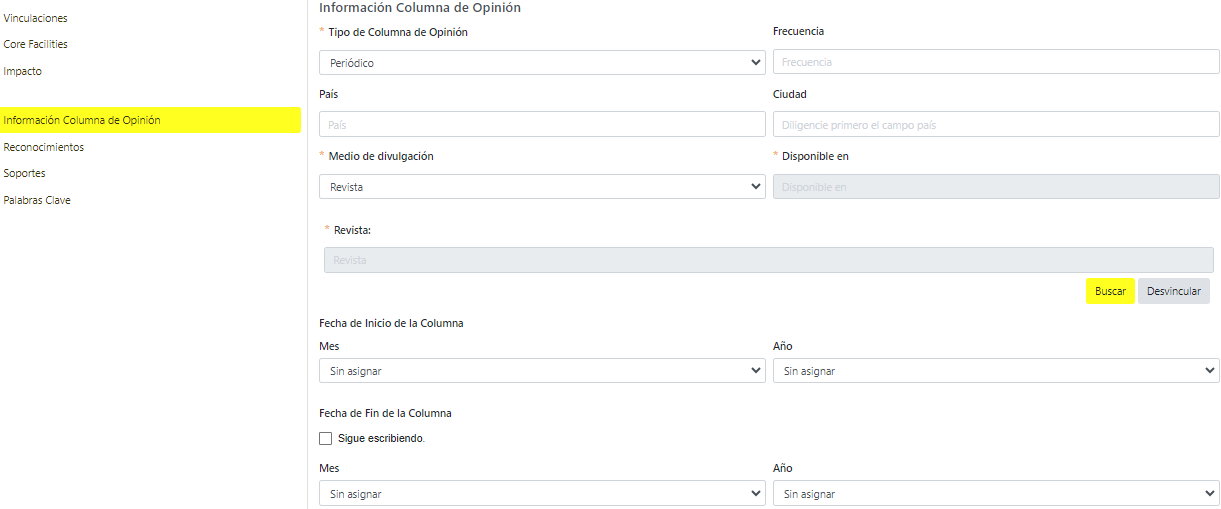The image size is (1221, 509).
Task: Click the 'Revista:' field label
Action: pyautogui.click(x=352, y=230)
